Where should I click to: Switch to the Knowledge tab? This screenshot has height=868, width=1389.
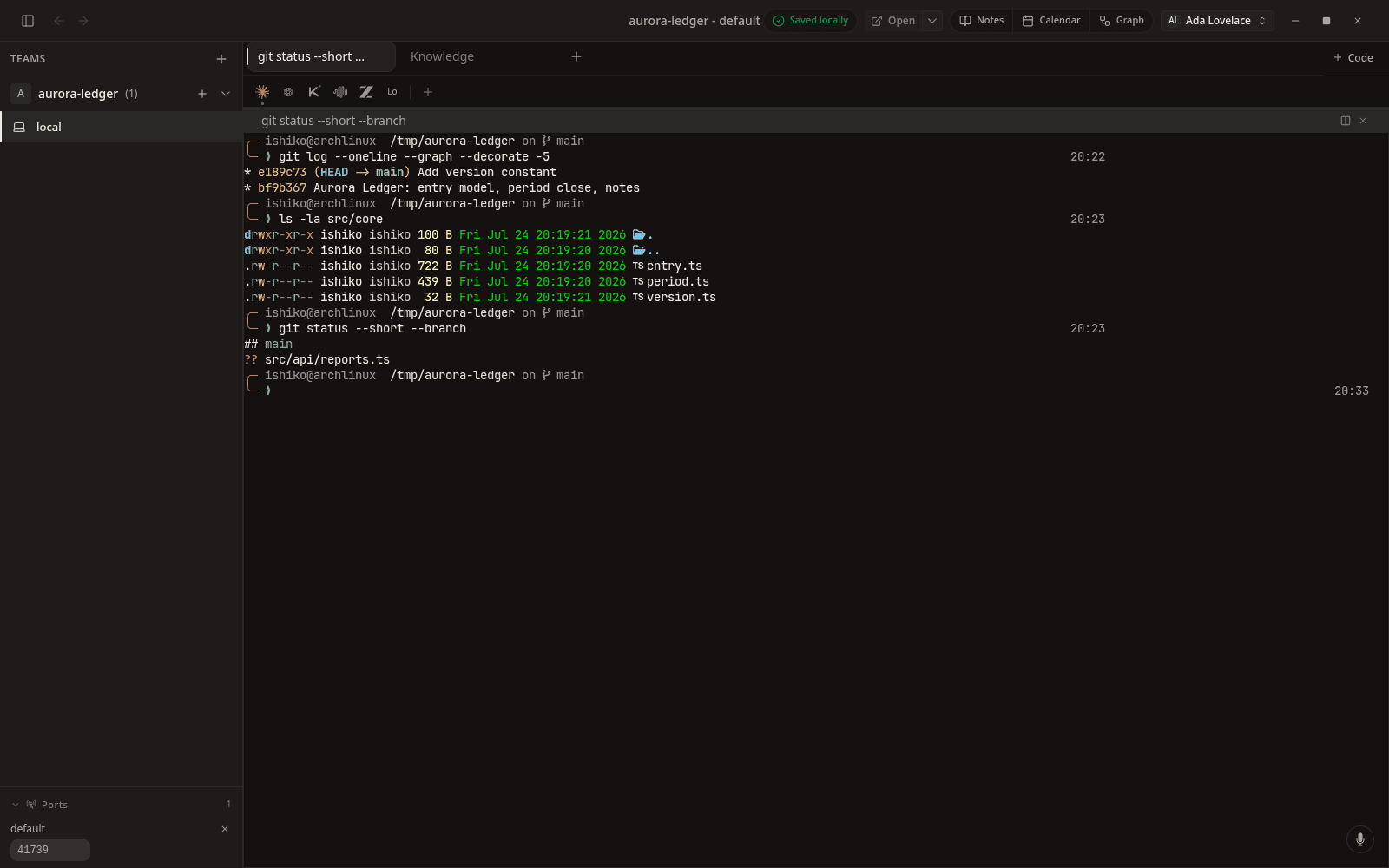(442, 56)
